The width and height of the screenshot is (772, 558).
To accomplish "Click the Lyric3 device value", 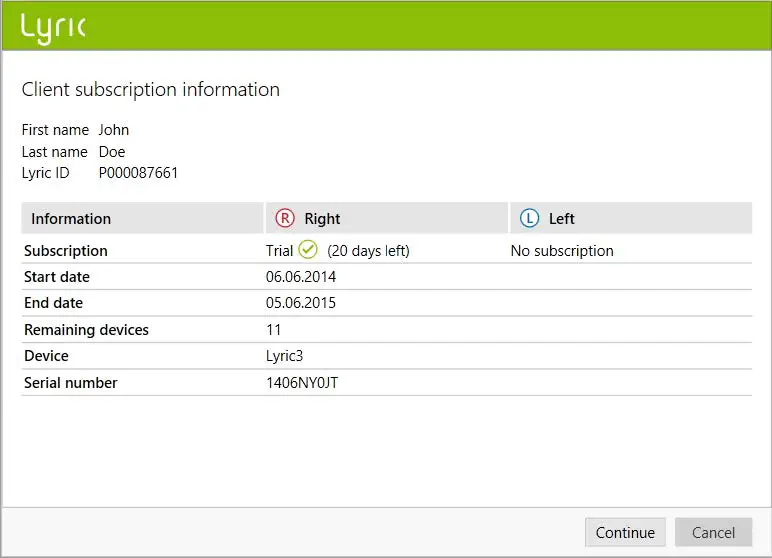I will (286, 356).
